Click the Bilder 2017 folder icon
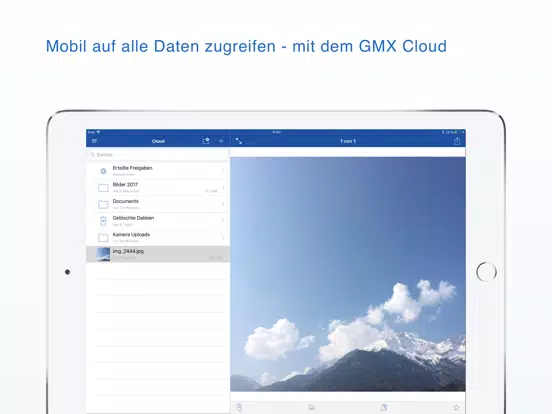 (x=103, y=188)
